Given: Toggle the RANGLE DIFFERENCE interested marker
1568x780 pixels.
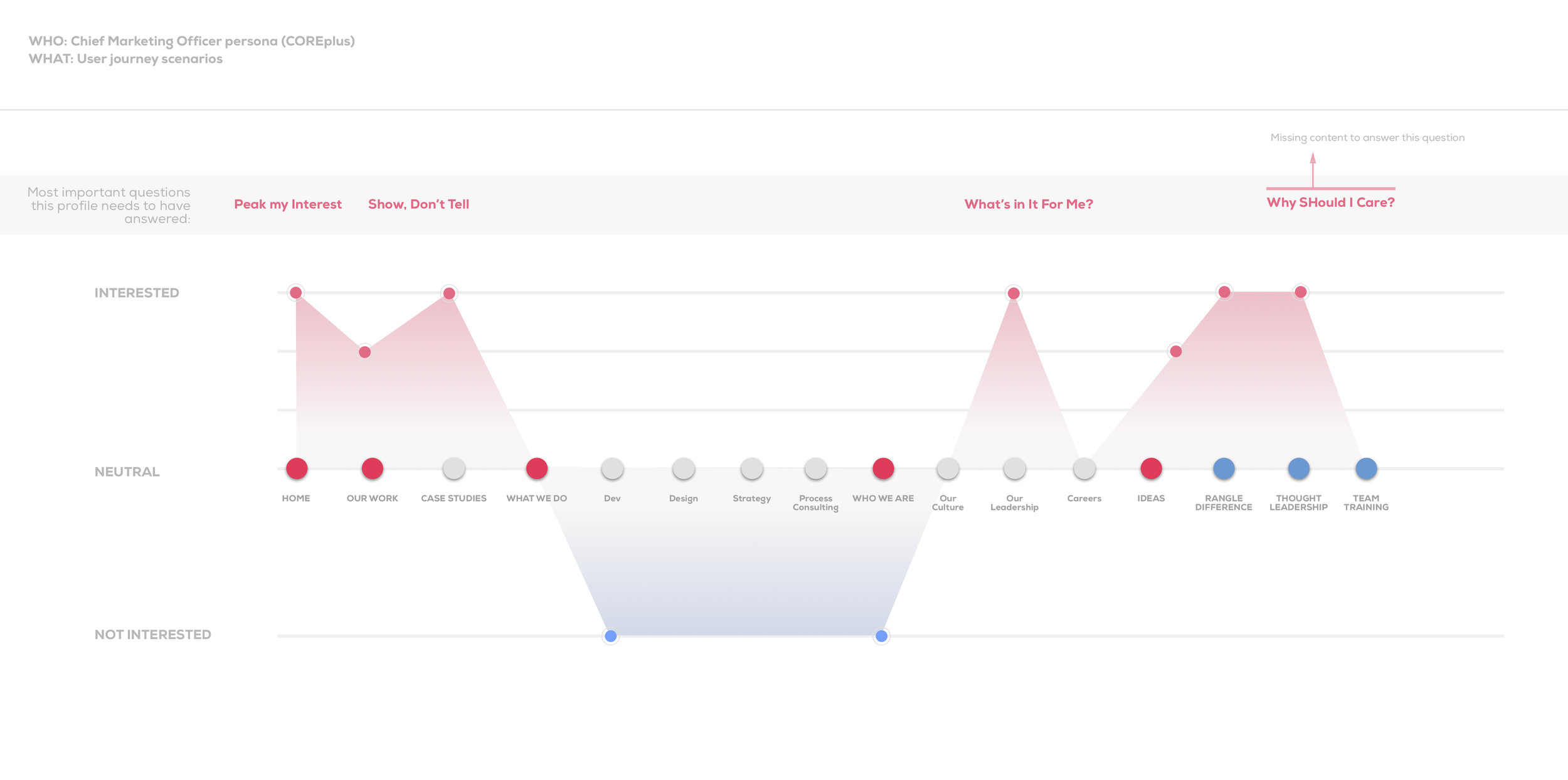Looking at the screenshot, I should click(1225, 291).
